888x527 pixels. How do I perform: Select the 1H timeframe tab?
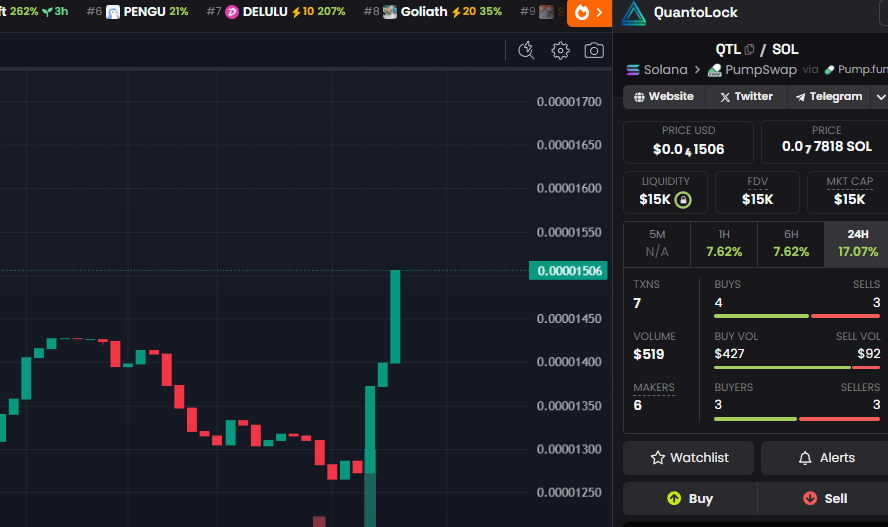(x=724, y=244)
